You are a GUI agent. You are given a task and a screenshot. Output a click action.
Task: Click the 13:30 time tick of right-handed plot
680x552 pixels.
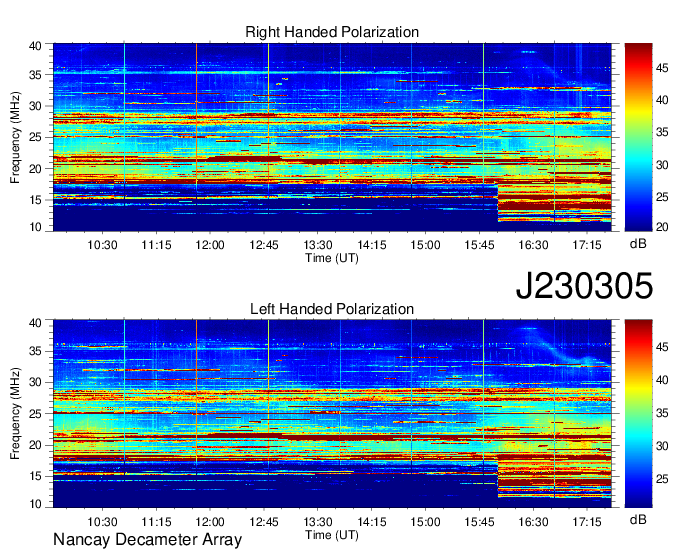[318, 245]
